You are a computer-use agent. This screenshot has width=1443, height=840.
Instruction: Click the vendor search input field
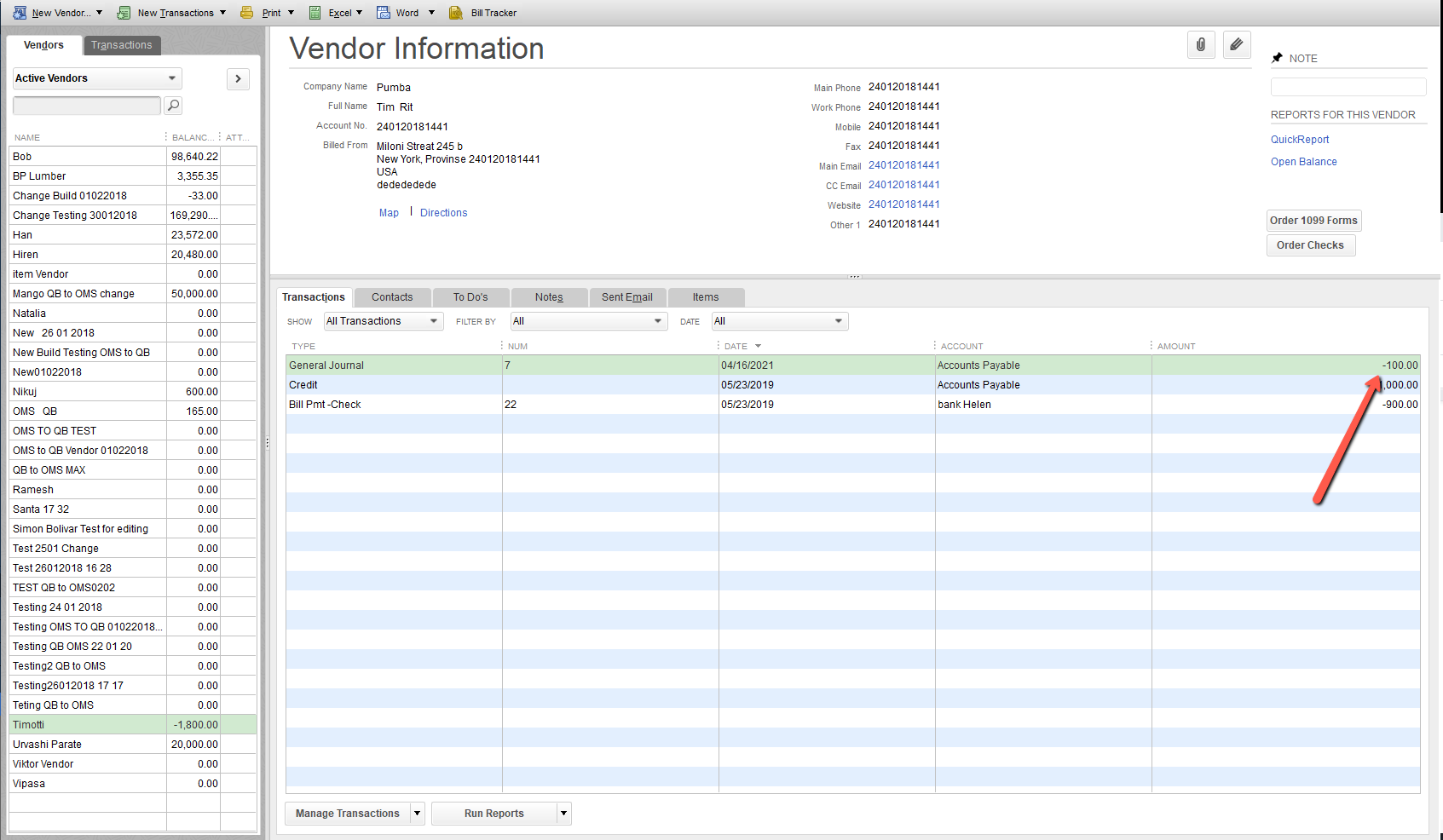tap(86, 106)
